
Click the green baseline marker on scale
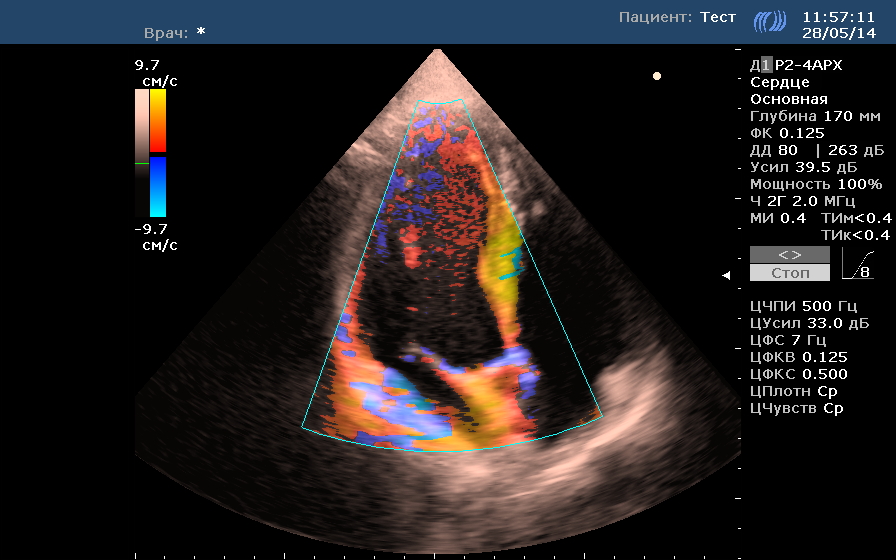(x=142, y=163)
